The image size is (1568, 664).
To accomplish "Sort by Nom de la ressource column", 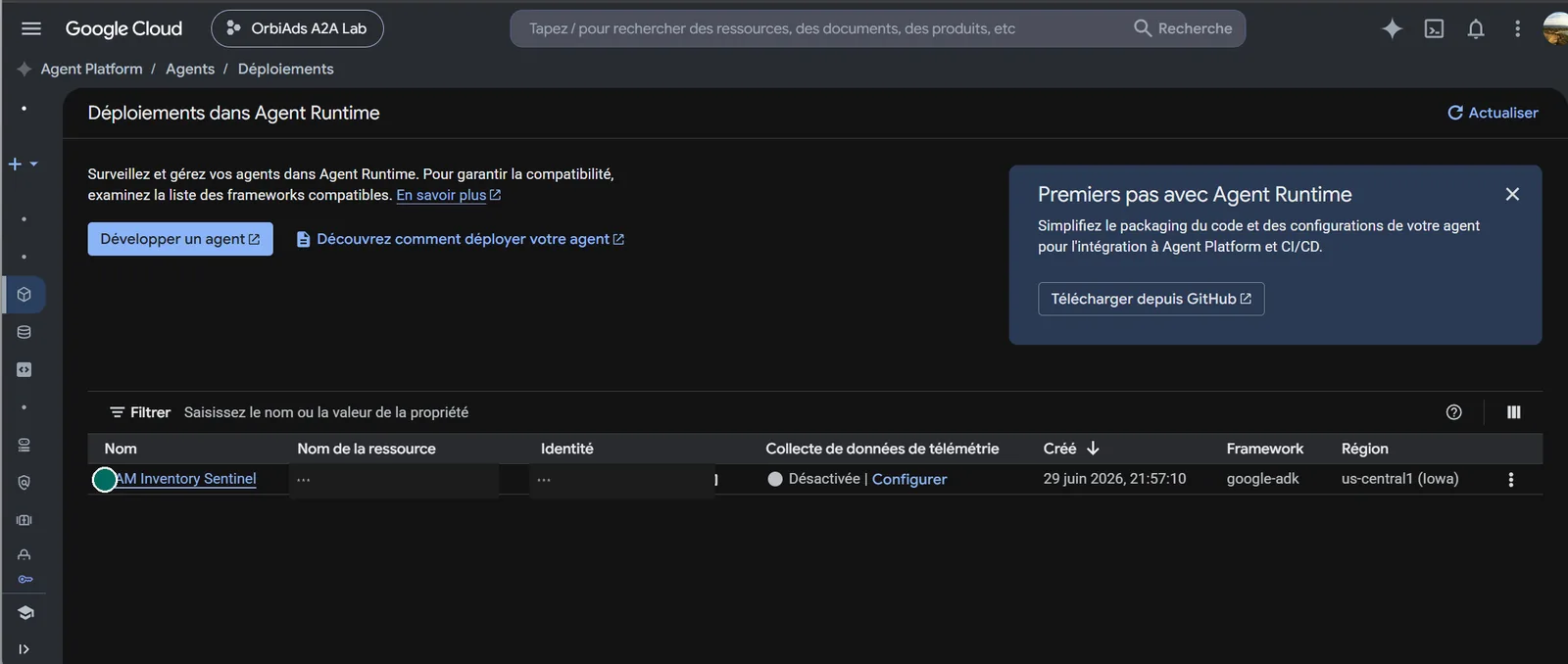I will (367, 449).
